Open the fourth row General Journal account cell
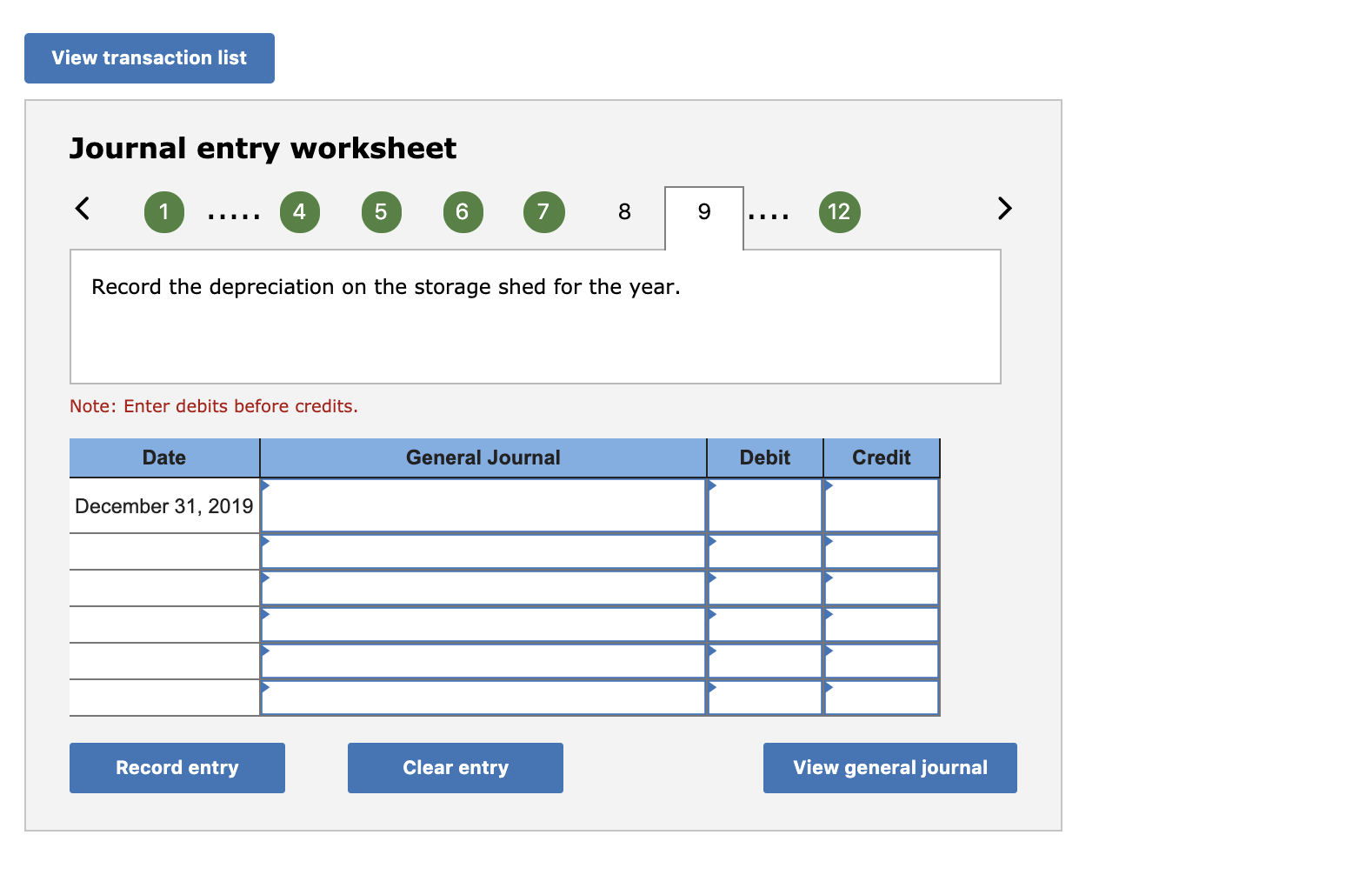 point(483,625)
